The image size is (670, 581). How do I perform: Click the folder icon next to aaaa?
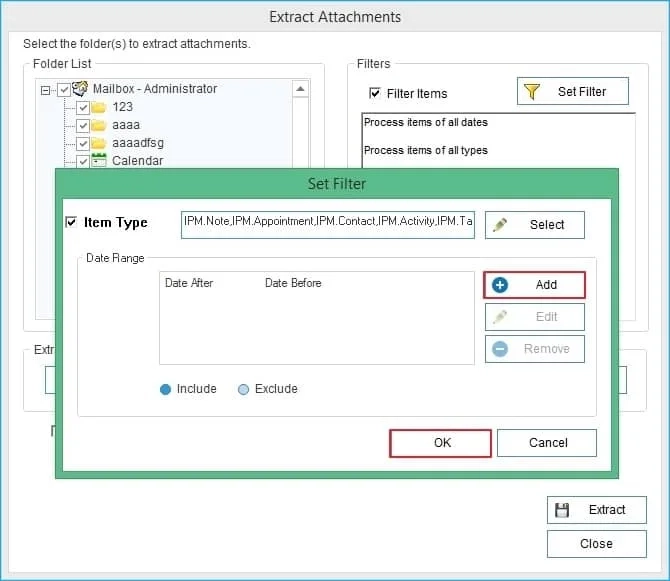[x=99, y=125]
